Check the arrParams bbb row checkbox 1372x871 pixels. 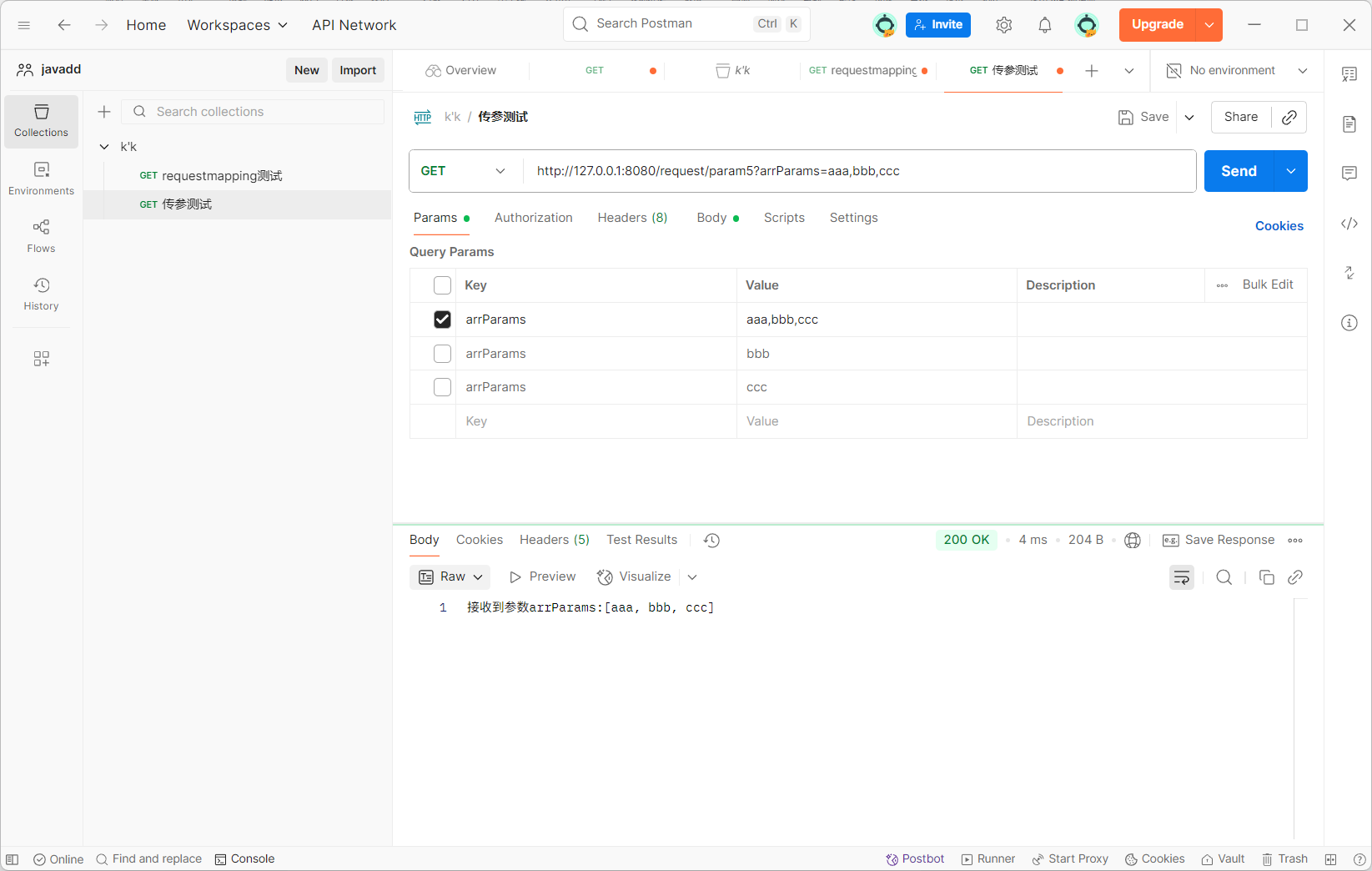click(x=442, y=354)
